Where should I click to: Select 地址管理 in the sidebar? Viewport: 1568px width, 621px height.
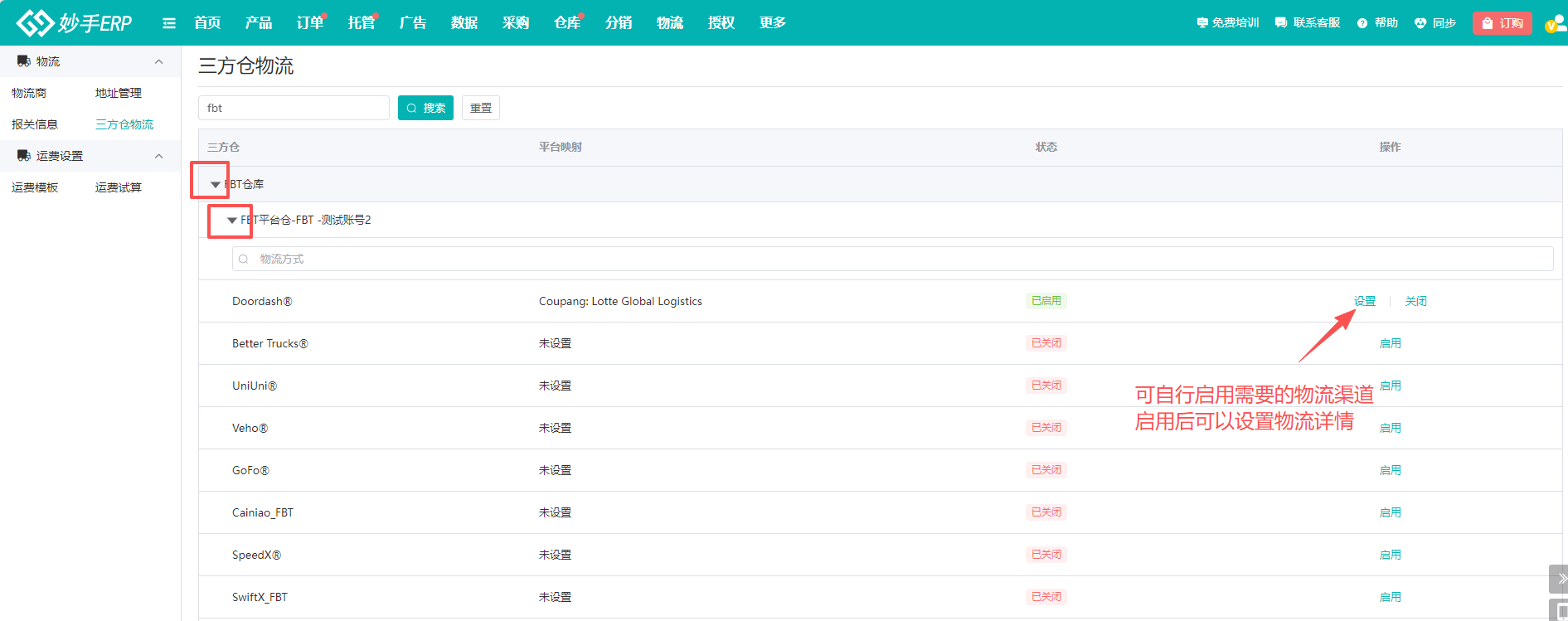pyautogui.click(x=119, y=93)
